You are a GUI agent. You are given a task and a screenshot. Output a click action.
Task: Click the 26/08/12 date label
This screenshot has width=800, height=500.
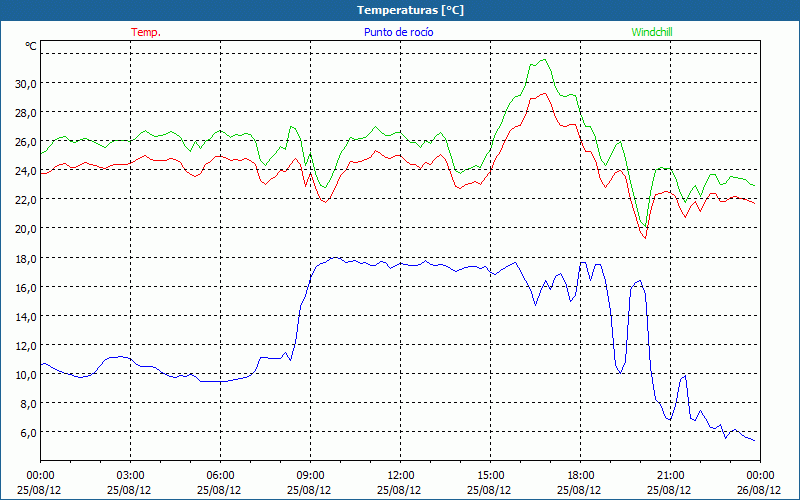[x=759, y=490]
